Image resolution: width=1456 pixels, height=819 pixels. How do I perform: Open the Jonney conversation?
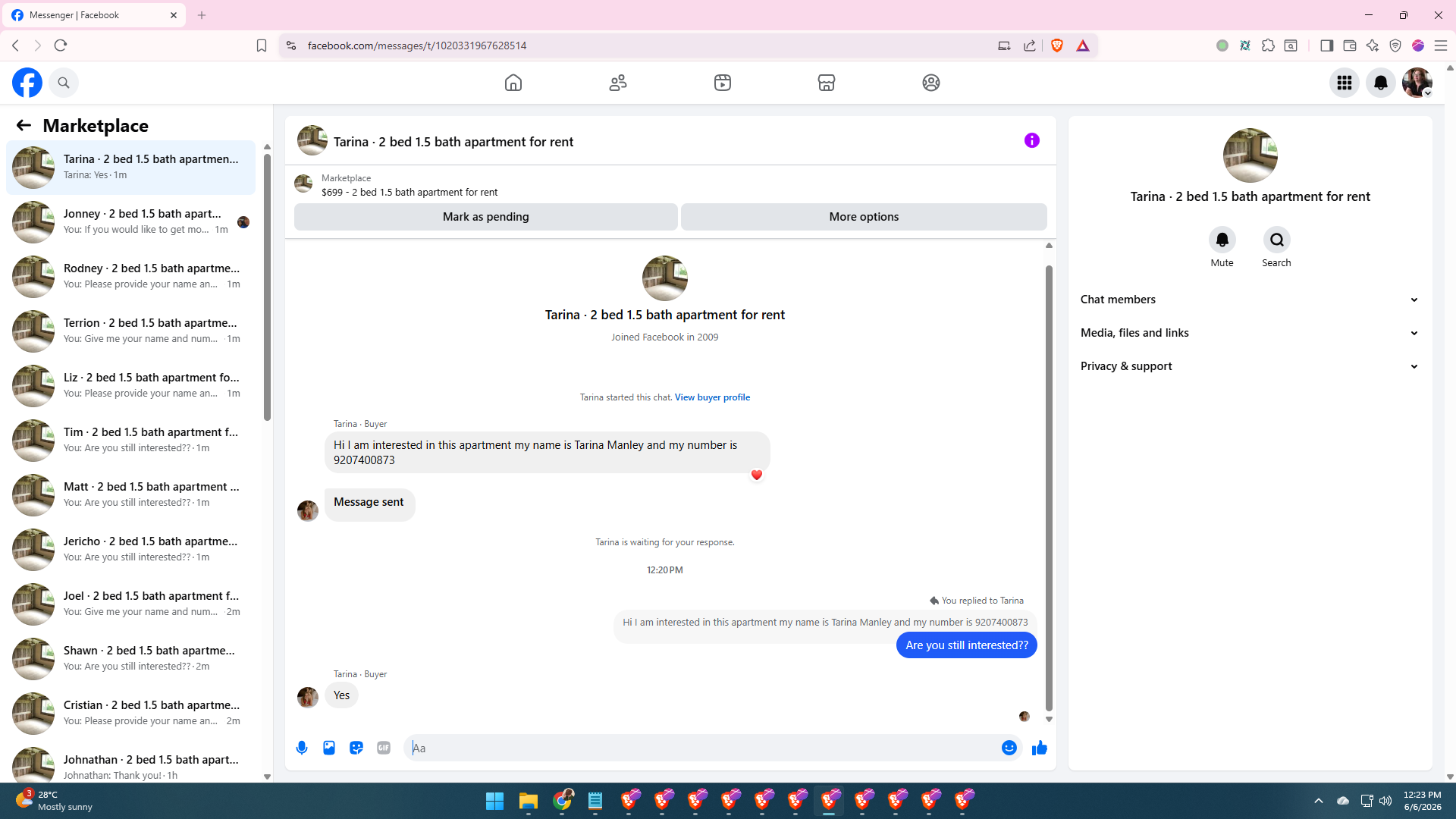[x=130, y=221]
